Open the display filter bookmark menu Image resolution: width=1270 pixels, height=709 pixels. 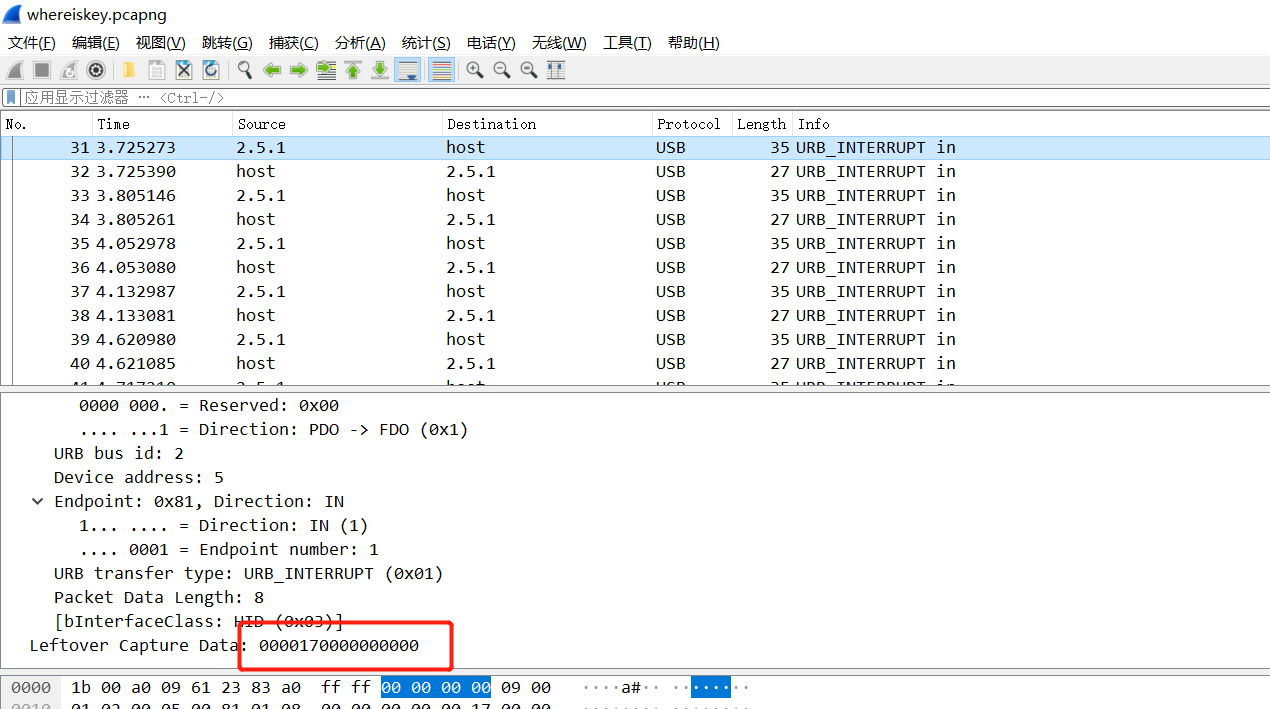[11, 97]
